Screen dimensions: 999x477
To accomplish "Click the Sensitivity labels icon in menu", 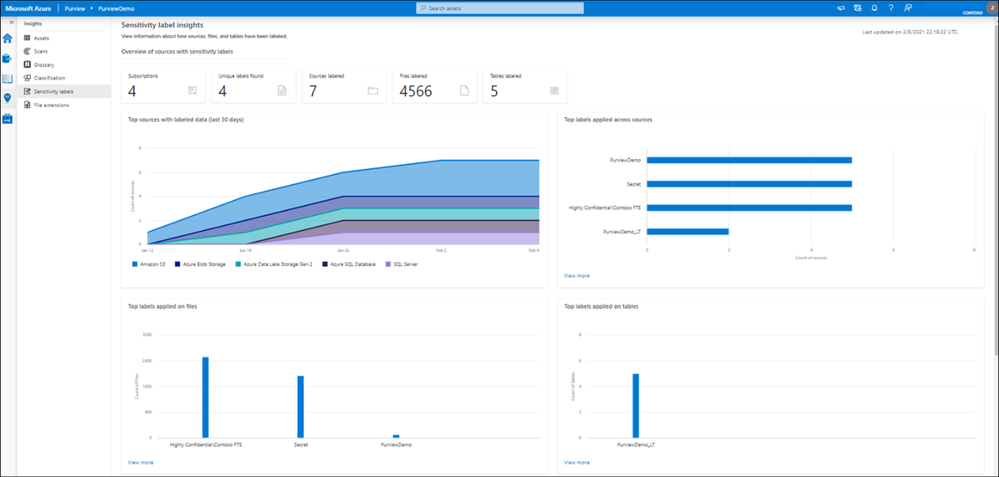I will (27, 91).
